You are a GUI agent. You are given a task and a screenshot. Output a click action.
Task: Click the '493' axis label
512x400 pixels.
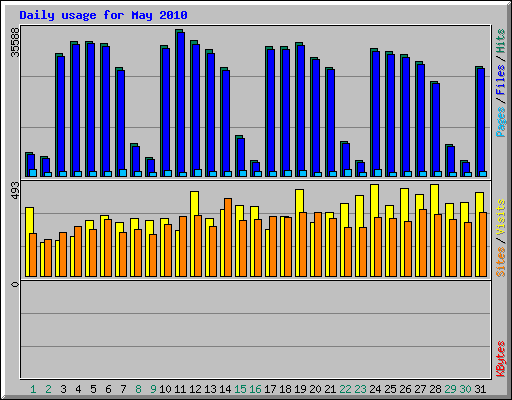point(15,191)
